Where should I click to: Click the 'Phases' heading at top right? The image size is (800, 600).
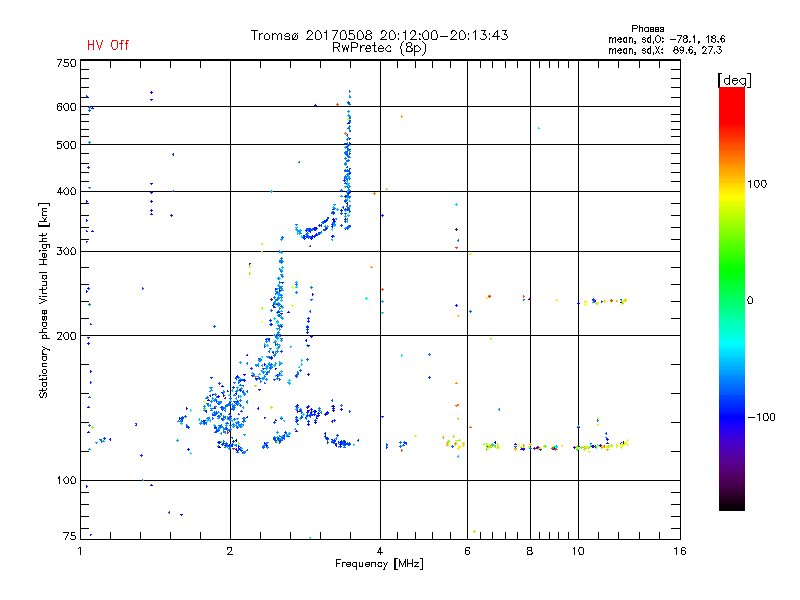pyautogui.click(x=647, y=29)
